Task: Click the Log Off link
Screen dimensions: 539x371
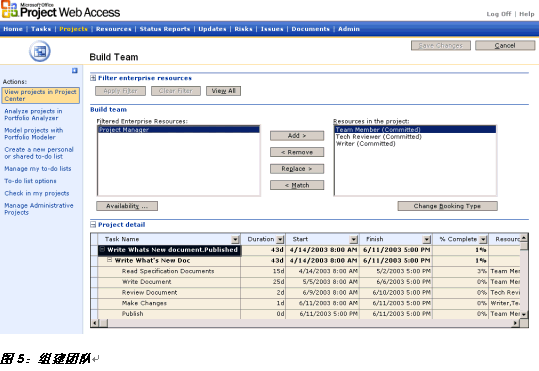Action: (499, 14)
